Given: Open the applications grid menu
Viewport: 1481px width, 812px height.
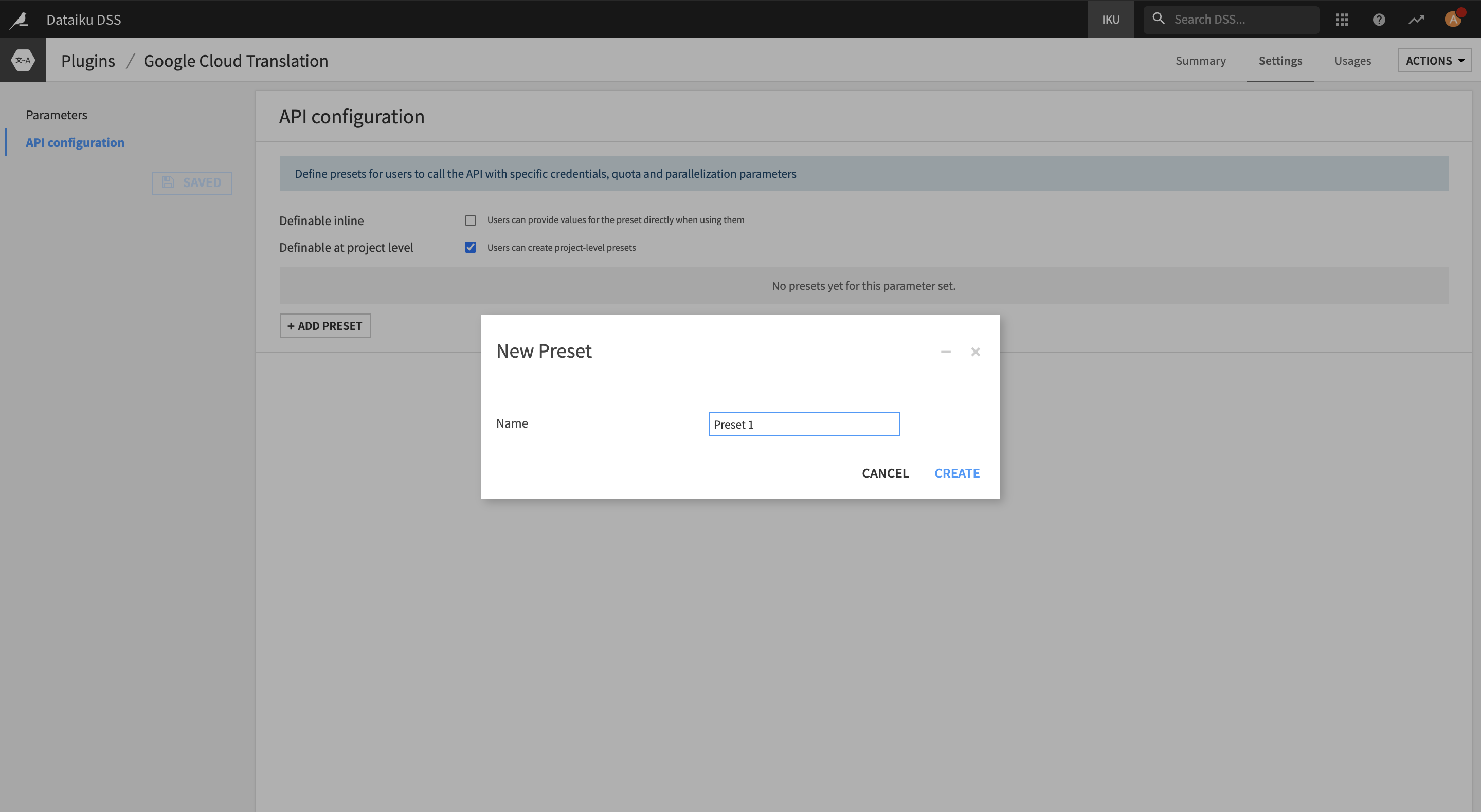Looking at the screenshot, I should pyautogui.click(x=1342, y=20).
